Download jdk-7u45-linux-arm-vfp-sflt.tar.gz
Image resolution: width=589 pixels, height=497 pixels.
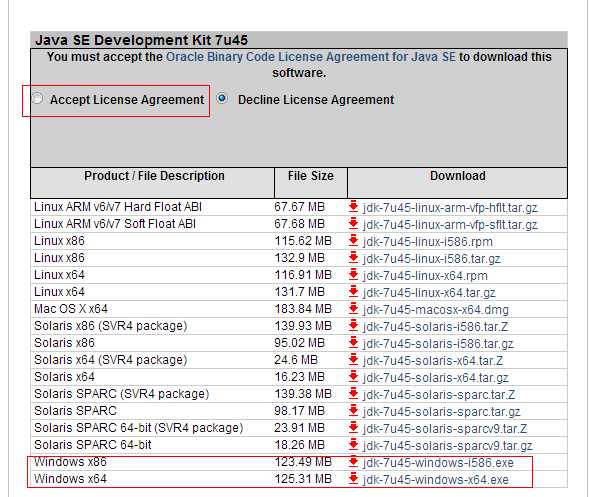click(450, 225)
